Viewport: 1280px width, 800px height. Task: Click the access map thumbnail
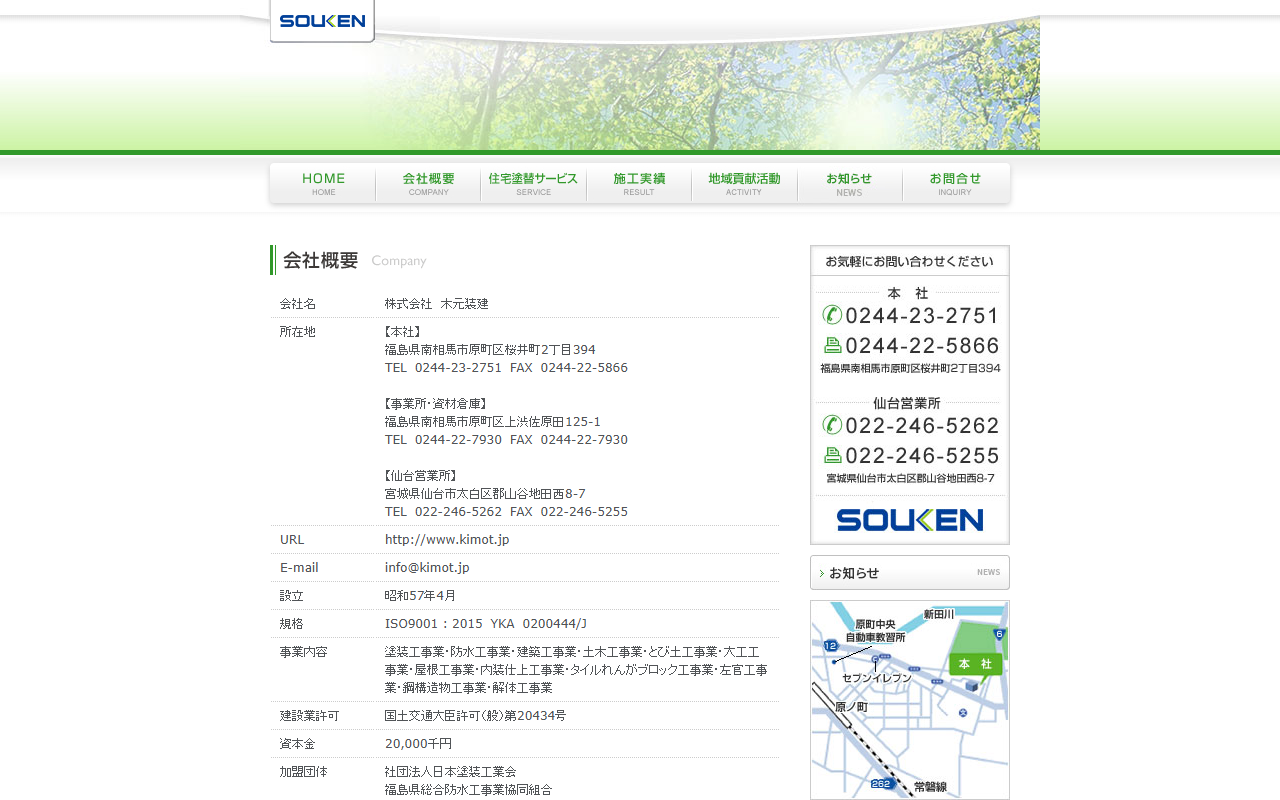(x=910, y=700)
